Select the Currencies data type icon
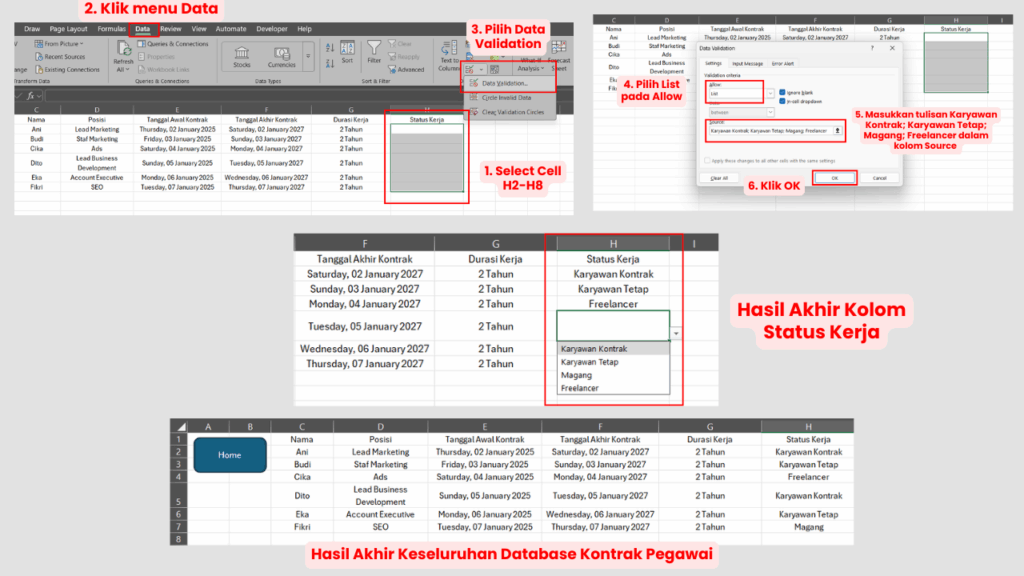Screen dimensions: 1024x576 point(283,55)
